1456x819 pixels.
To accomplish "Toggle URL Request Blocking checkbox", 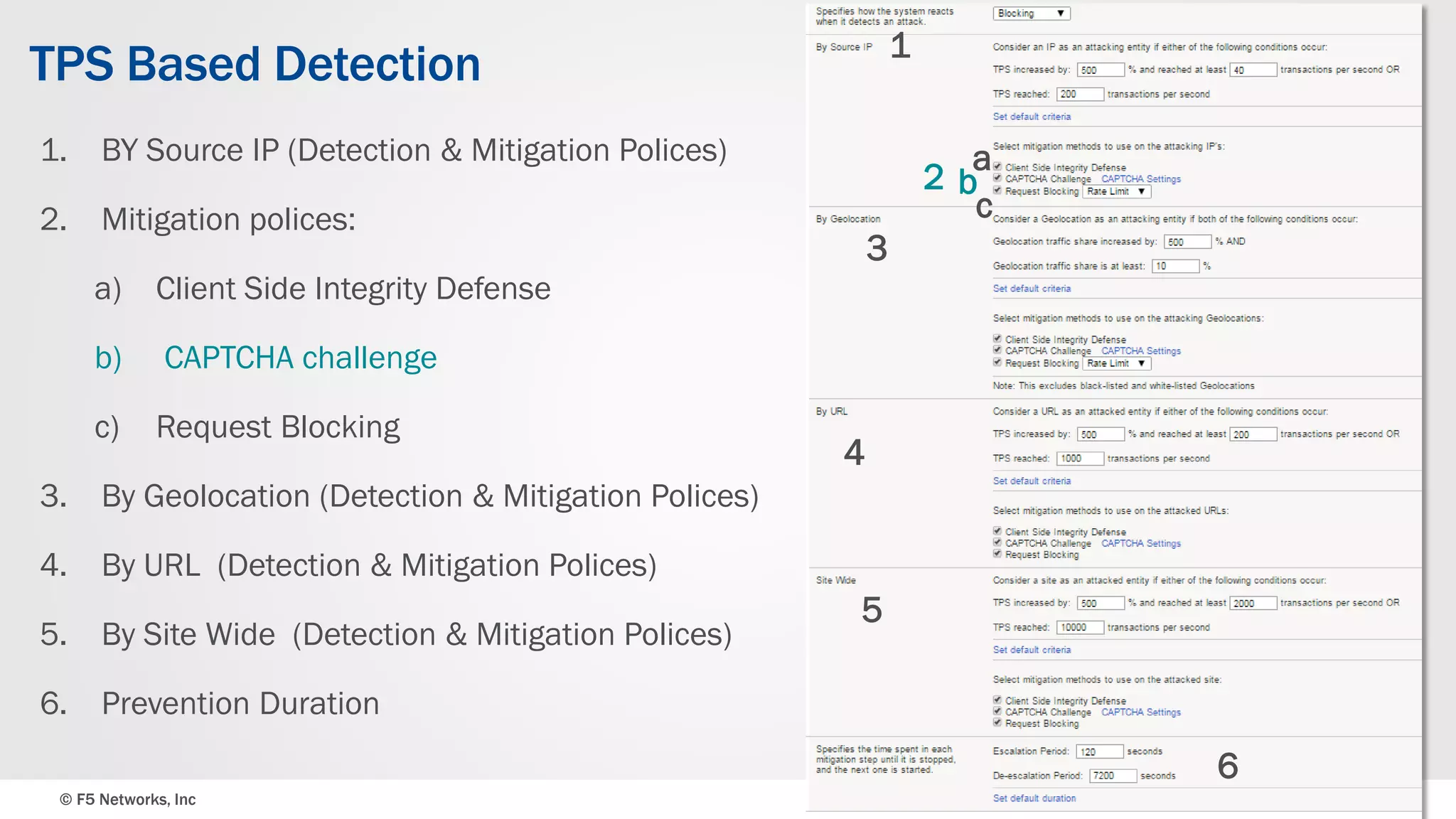I will click(x=997, y=553).
